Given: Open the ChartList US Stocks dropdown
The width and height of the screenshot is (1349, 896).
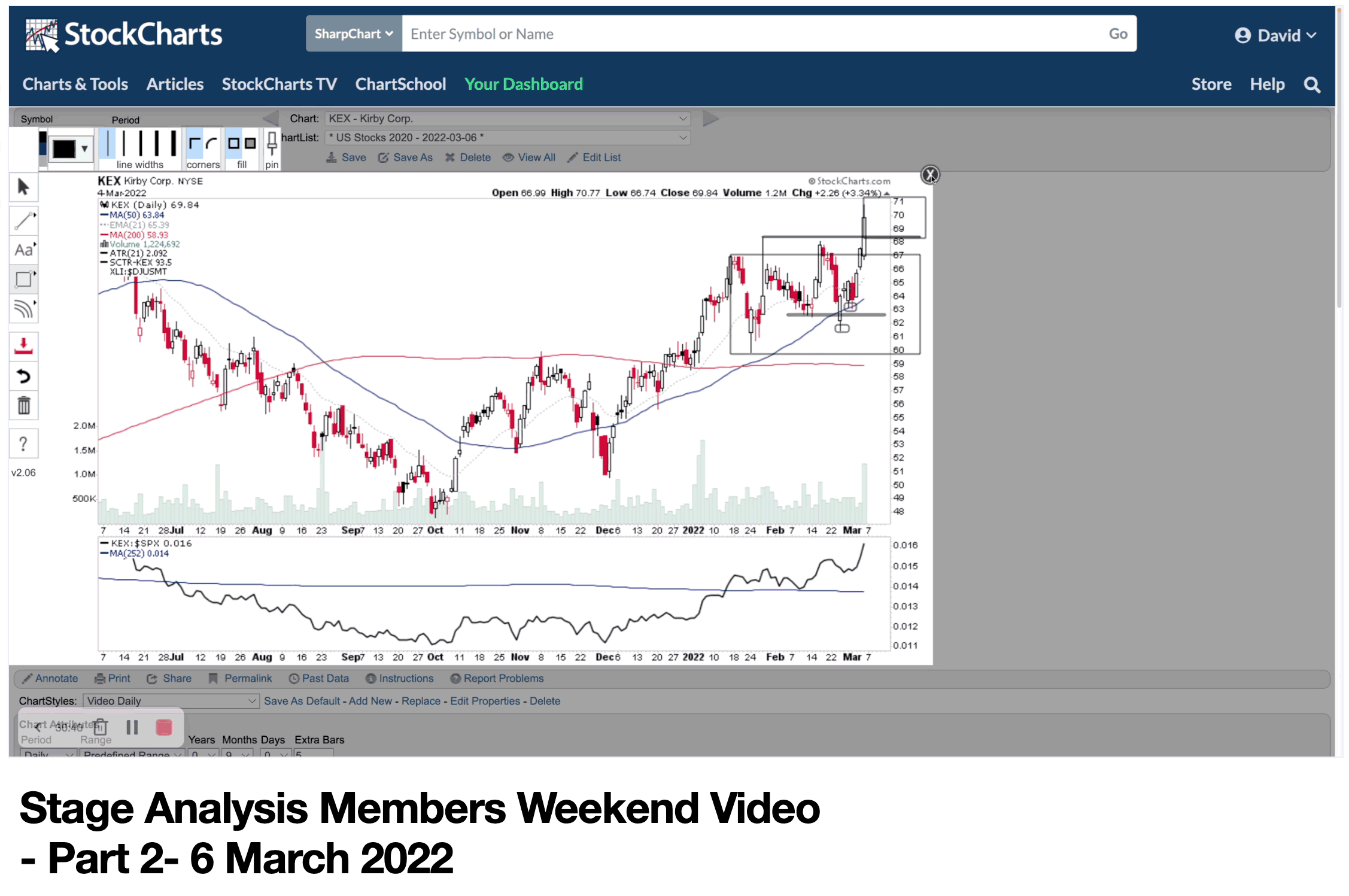Looking at the screenshot, I should point(508,138).
